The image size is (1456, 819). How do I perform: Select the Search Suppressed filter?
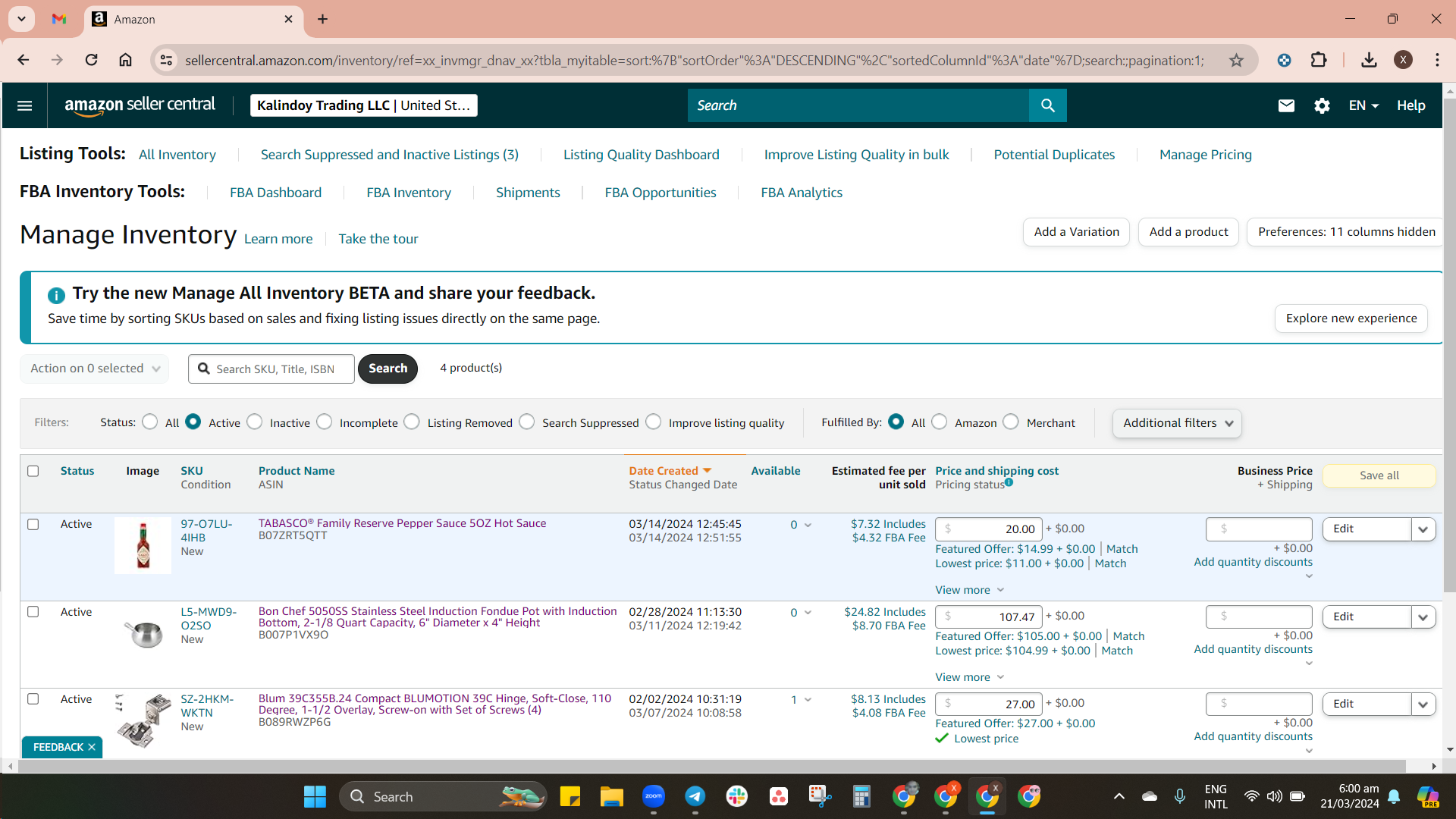pyautogui.click(x=527, y=422)
